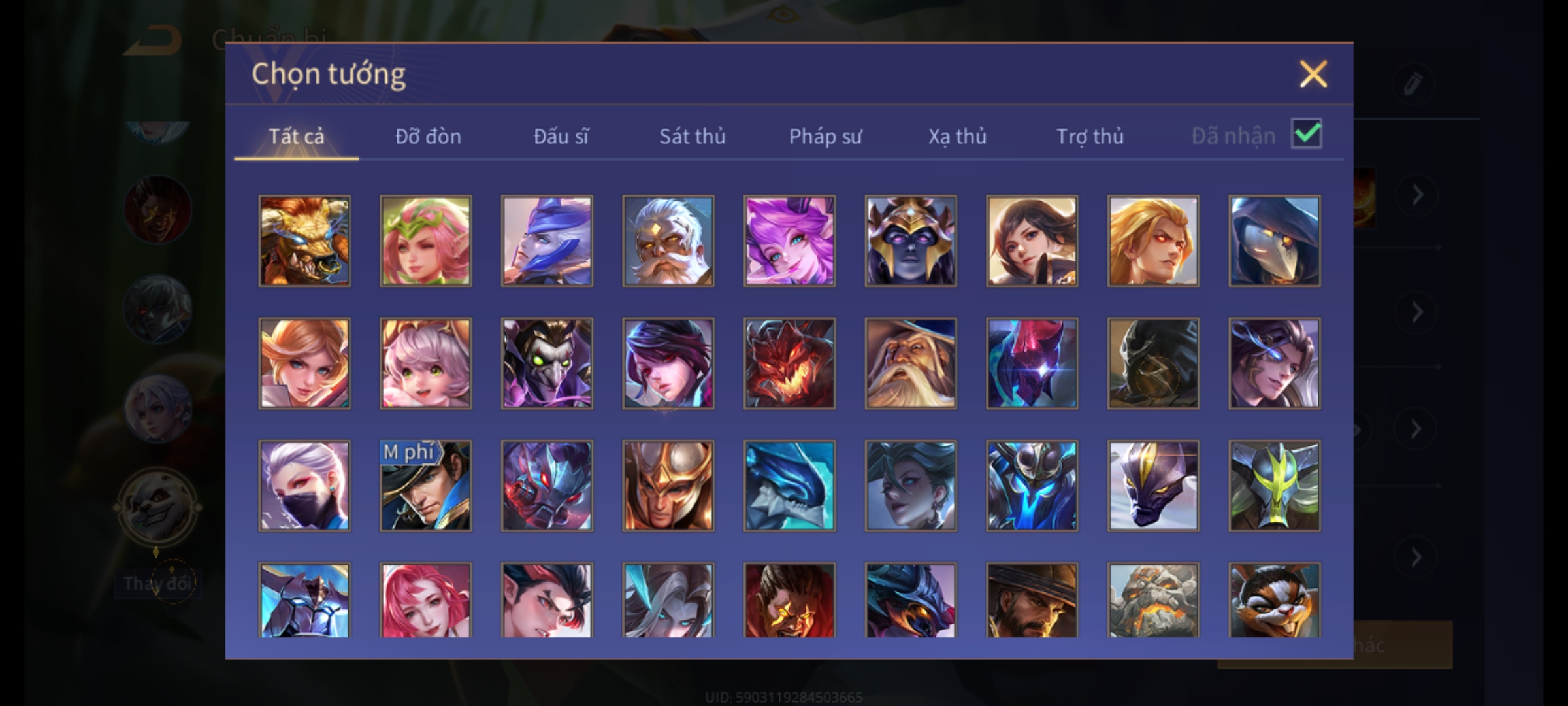This screenshot has height=706, width=1568.
Task: Pick the wizard with the wide-brim hat
Action: [911, 363]
